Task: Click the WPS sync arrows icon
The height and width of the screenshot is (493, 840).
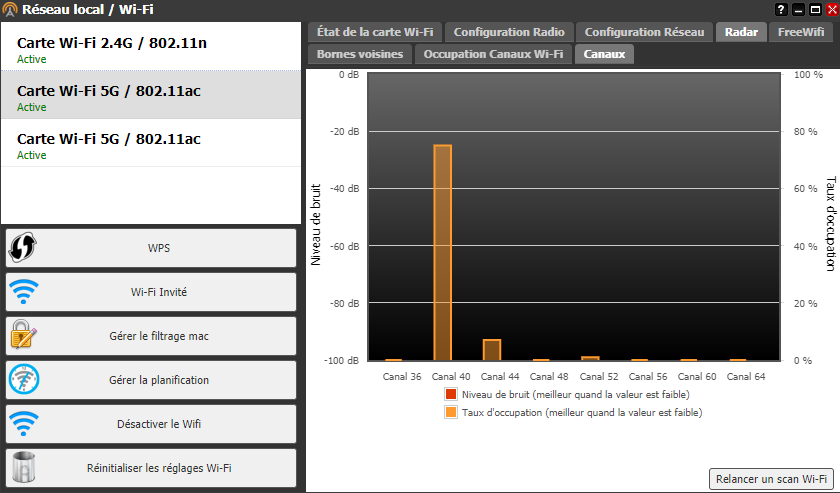Action: click(22, 248)
